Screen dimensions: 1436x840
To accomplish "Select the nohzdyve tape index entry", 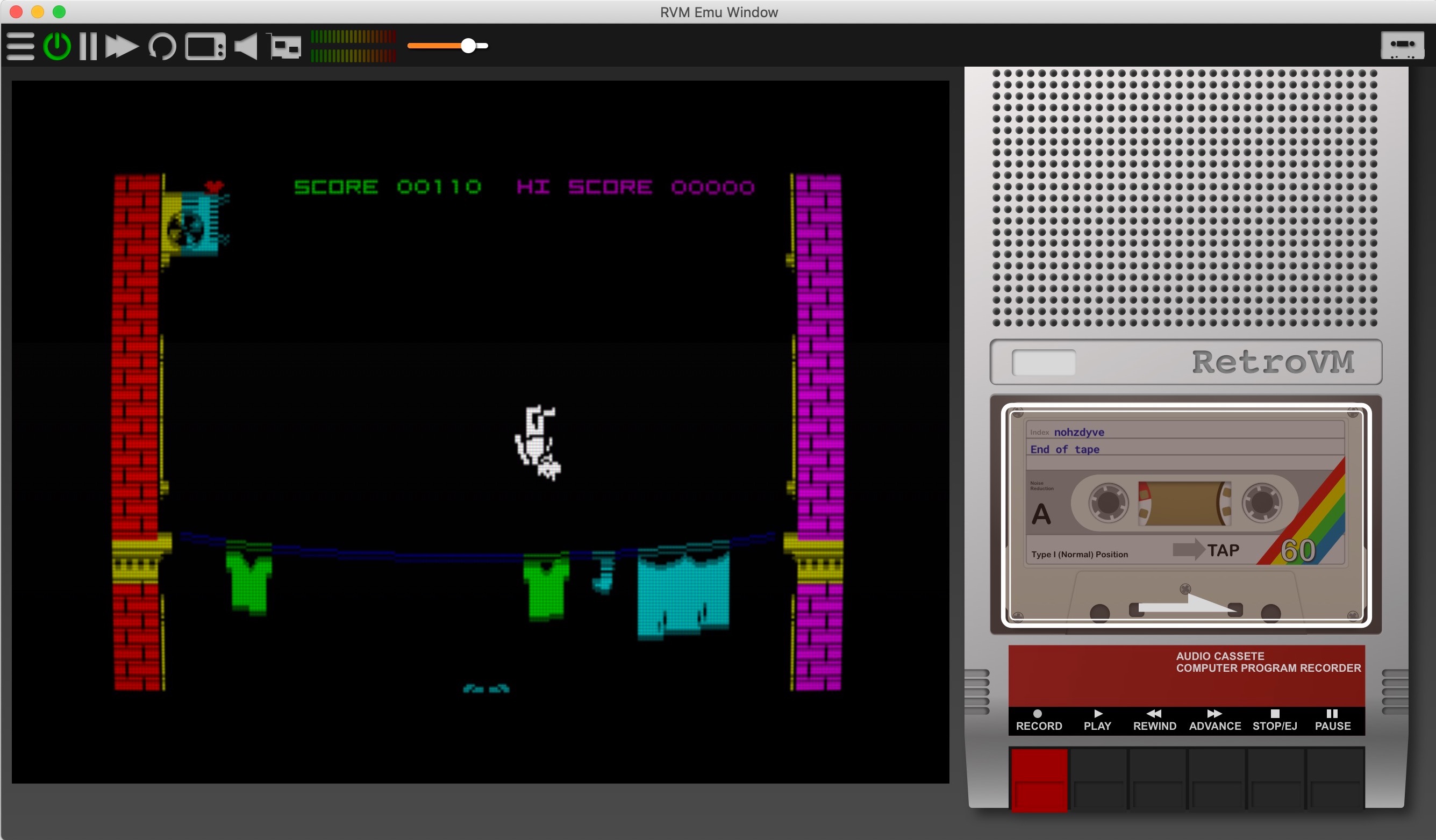I will pos(1078,432).
